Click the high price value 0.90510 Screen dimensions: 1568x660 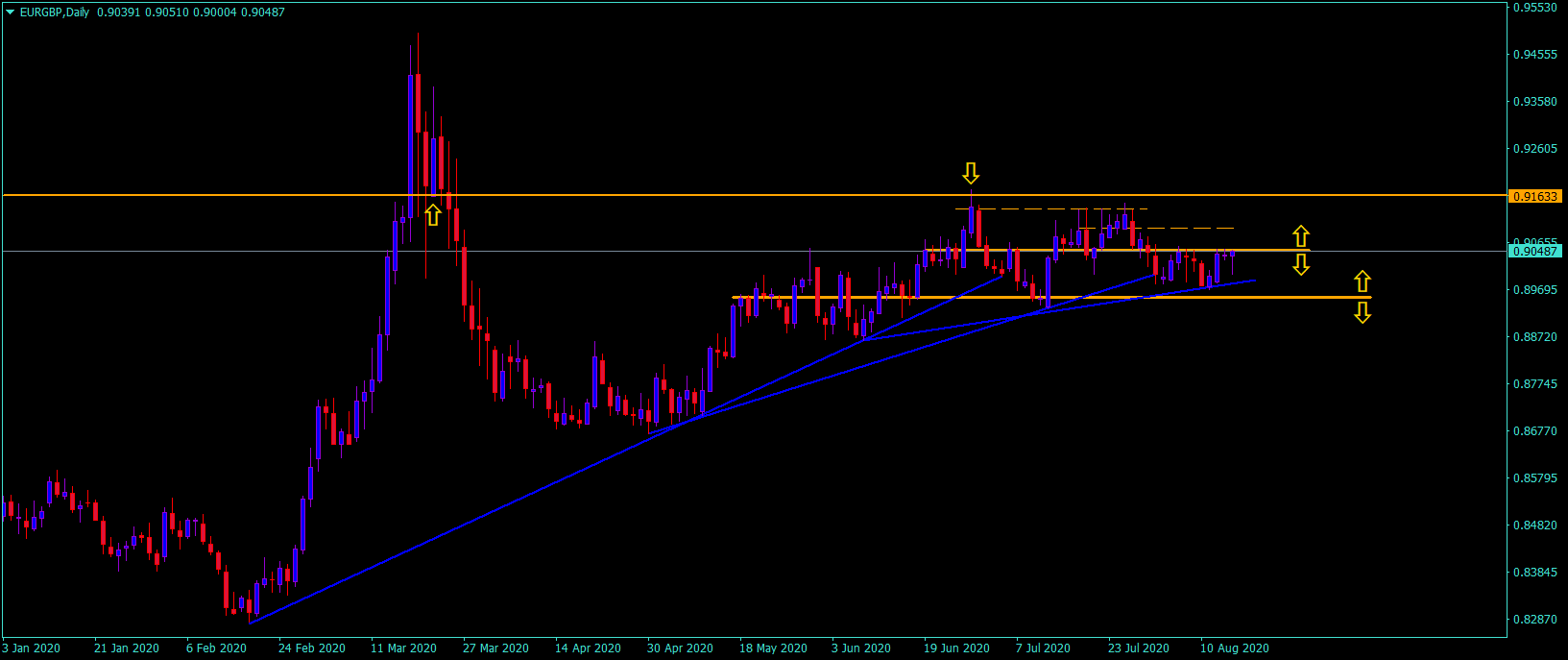pos(167,12)
